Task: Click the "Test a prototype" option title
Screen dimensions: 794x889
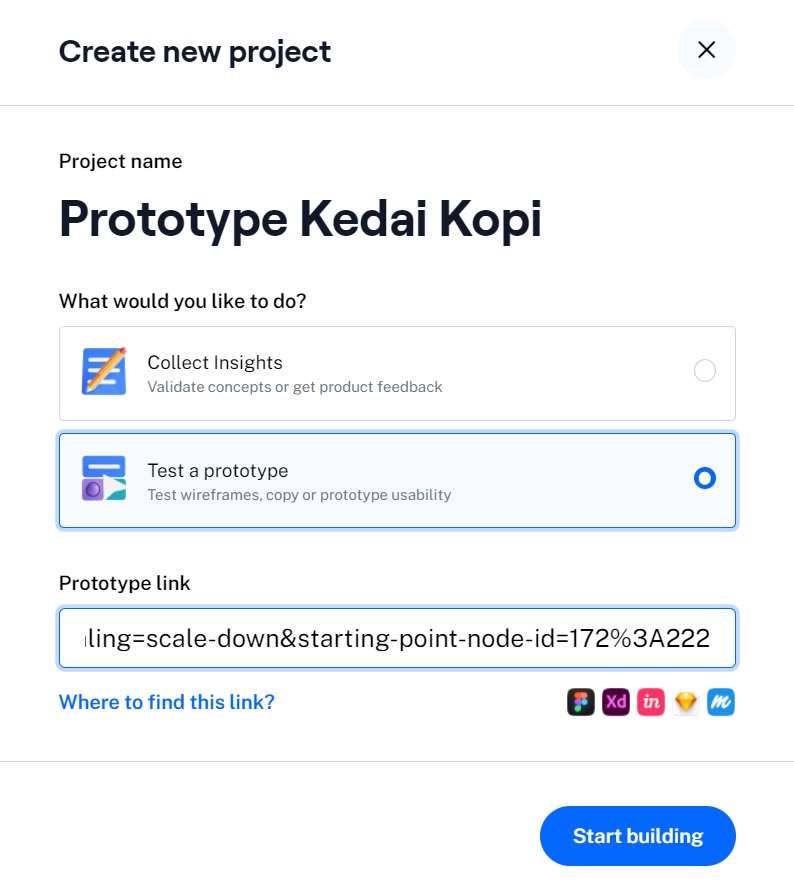Action: (x=218, y=470)
